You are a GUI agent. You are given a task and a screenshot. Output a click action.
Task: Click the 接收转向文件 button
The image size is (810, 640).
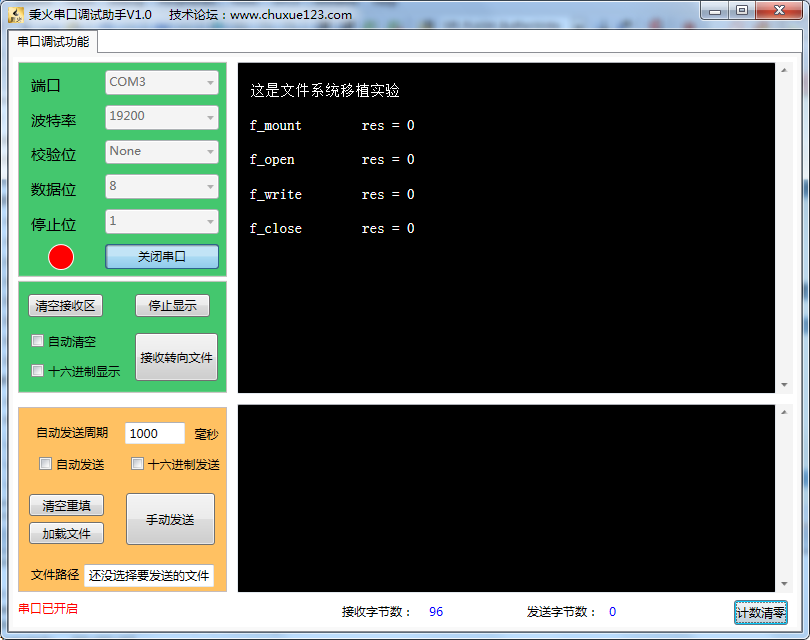tap(176, 357)
